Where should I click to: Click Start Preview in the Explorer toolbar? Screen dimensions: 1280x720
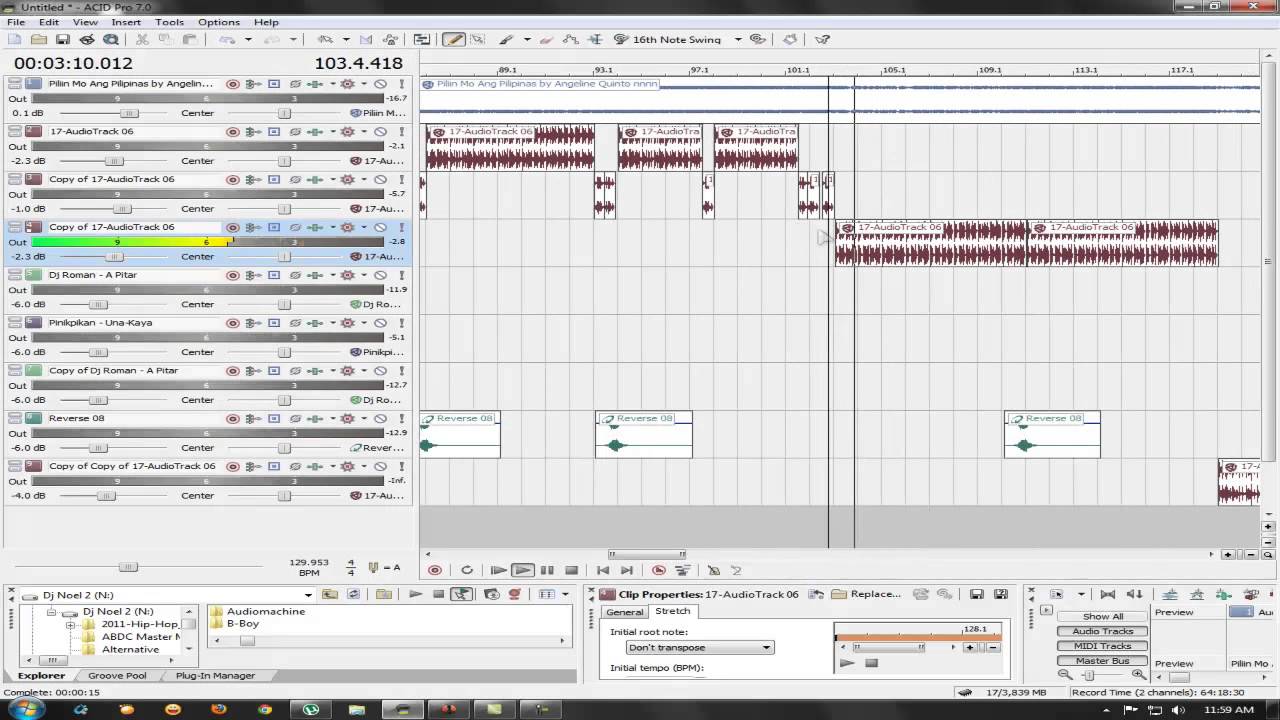click(415, 594)
